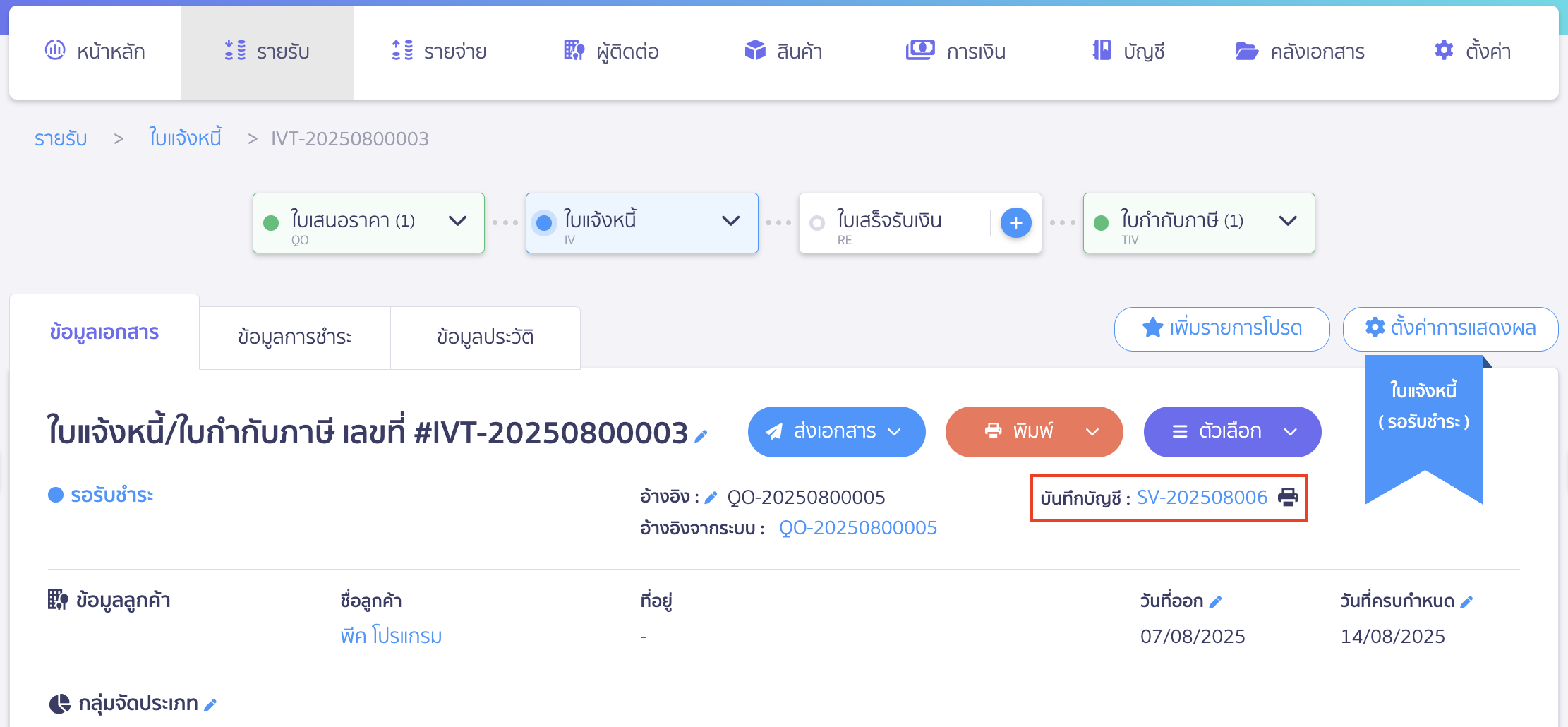Switch to the ข้อมูลประวัติ tab
Image resolution: width=1568 pixels, height=727 pixels.
(x=486, y=337)
